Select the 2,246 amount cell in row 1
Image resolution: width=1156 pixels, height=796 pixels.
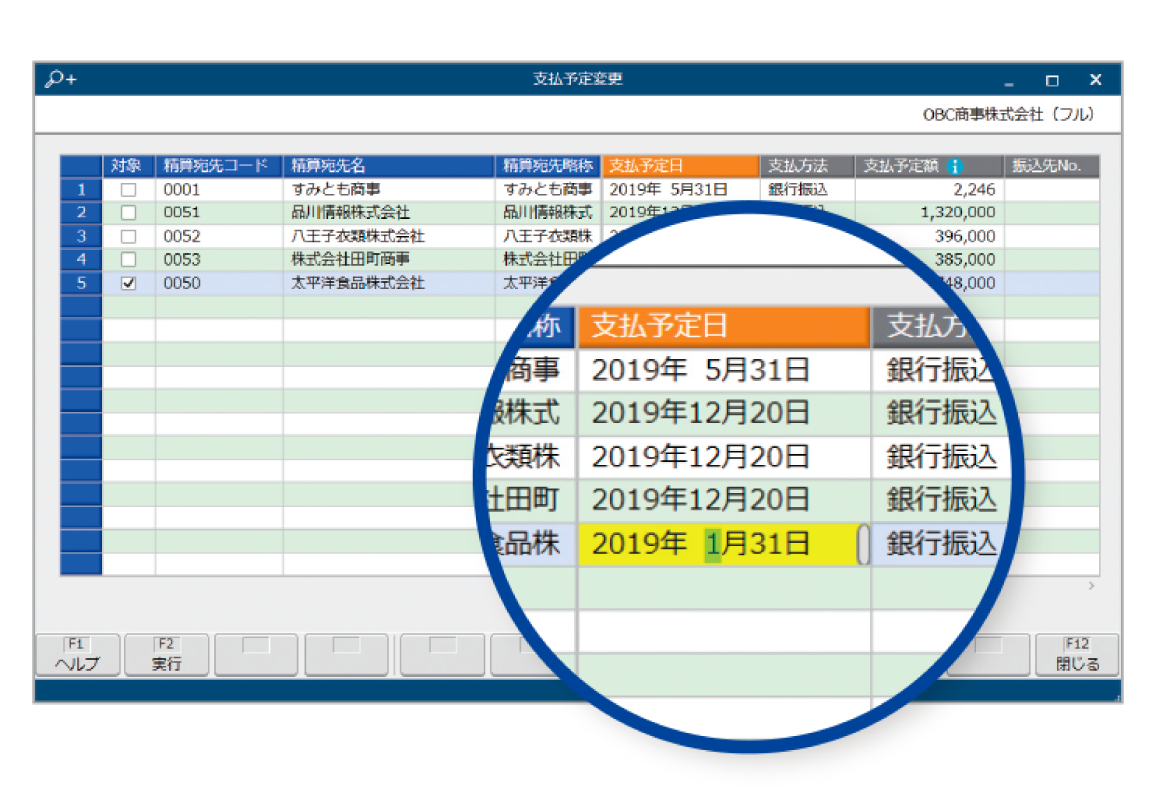click(x=928, y=189)
